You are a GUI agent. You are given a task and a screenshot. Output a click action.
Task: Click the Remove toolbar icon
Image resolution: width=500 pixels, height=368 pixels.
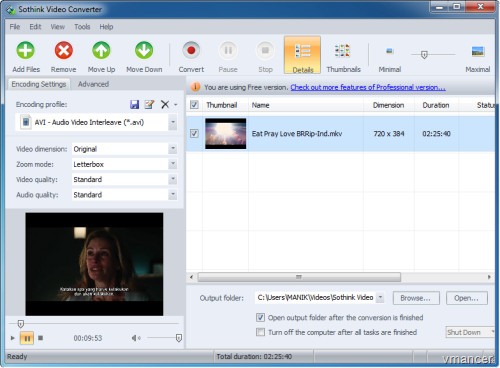point(63,51)
